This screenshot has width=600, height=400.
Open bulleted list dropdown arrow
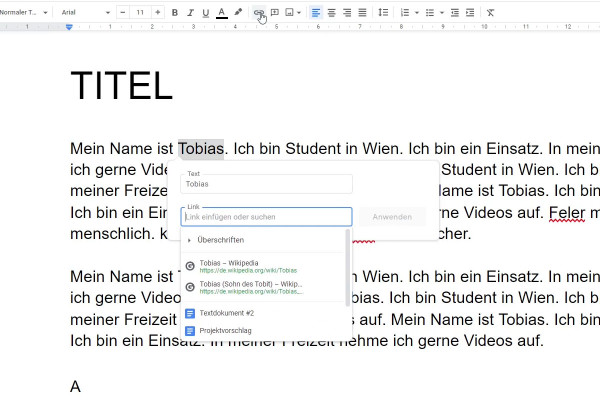(x=442, y=13)
